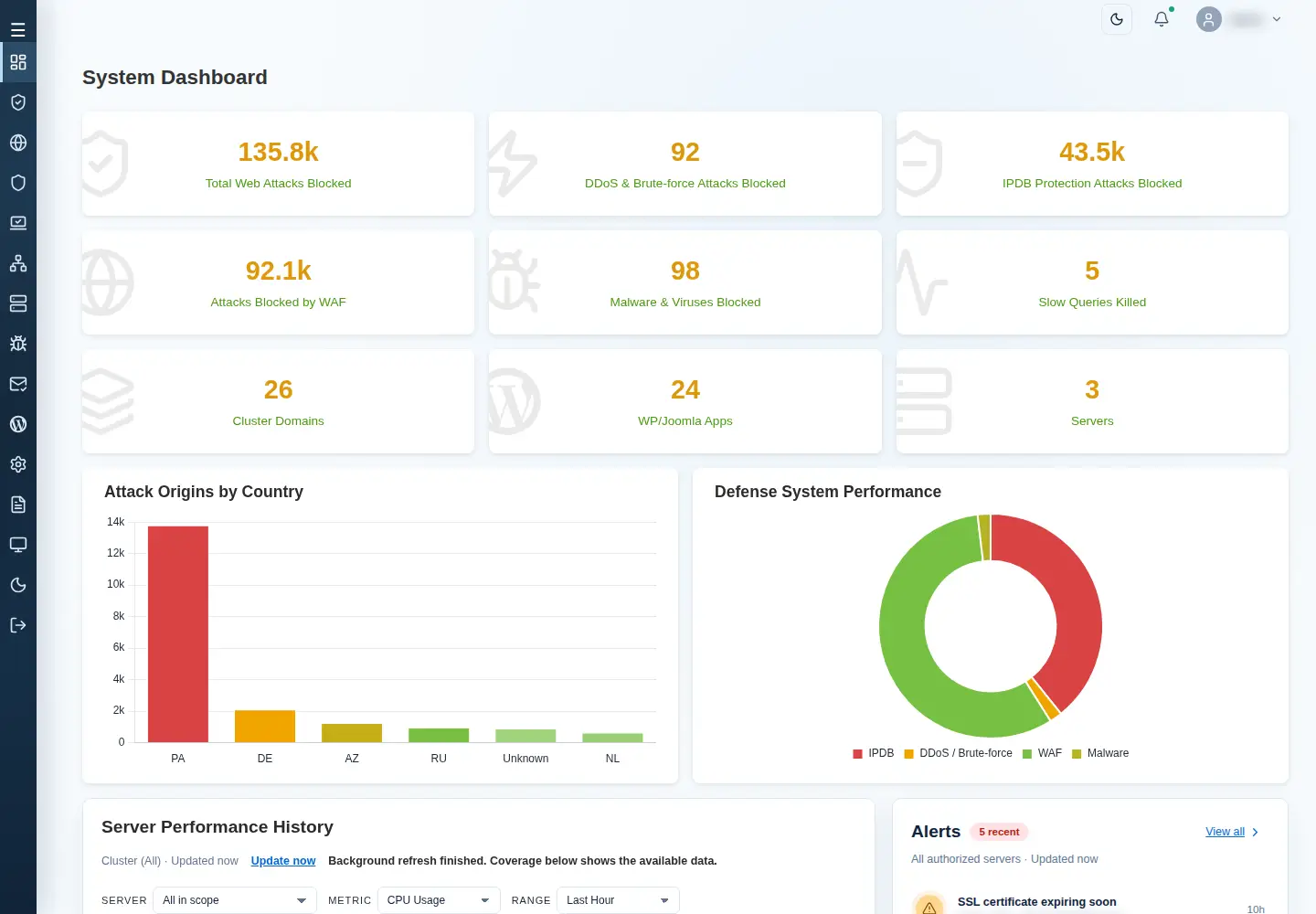Open the desktop monitor icon in sidebar
The image size is (1316, 914).
[18, 545]
